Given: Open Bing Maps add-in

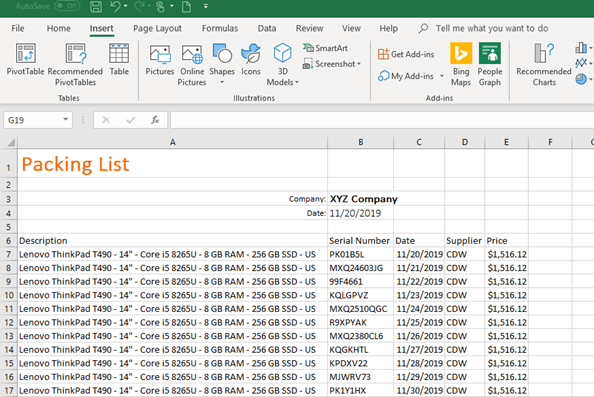Looking at the screenshot, I should (461, 64).
